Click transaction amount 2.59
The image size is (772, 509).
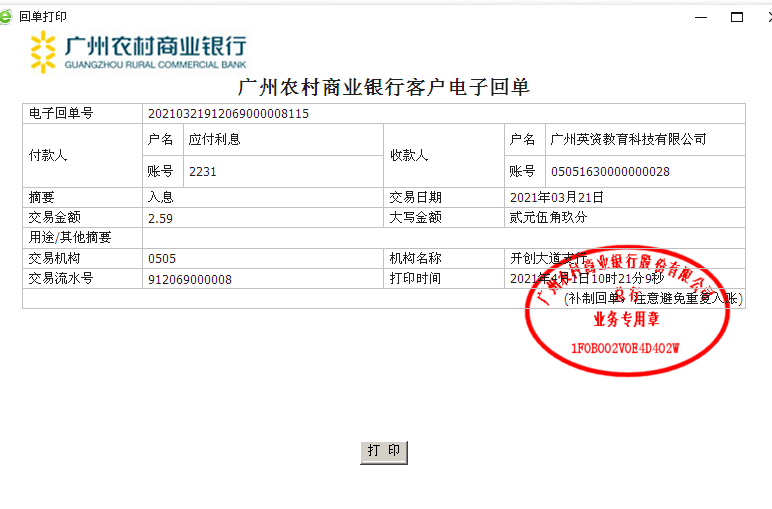[160, 219]
